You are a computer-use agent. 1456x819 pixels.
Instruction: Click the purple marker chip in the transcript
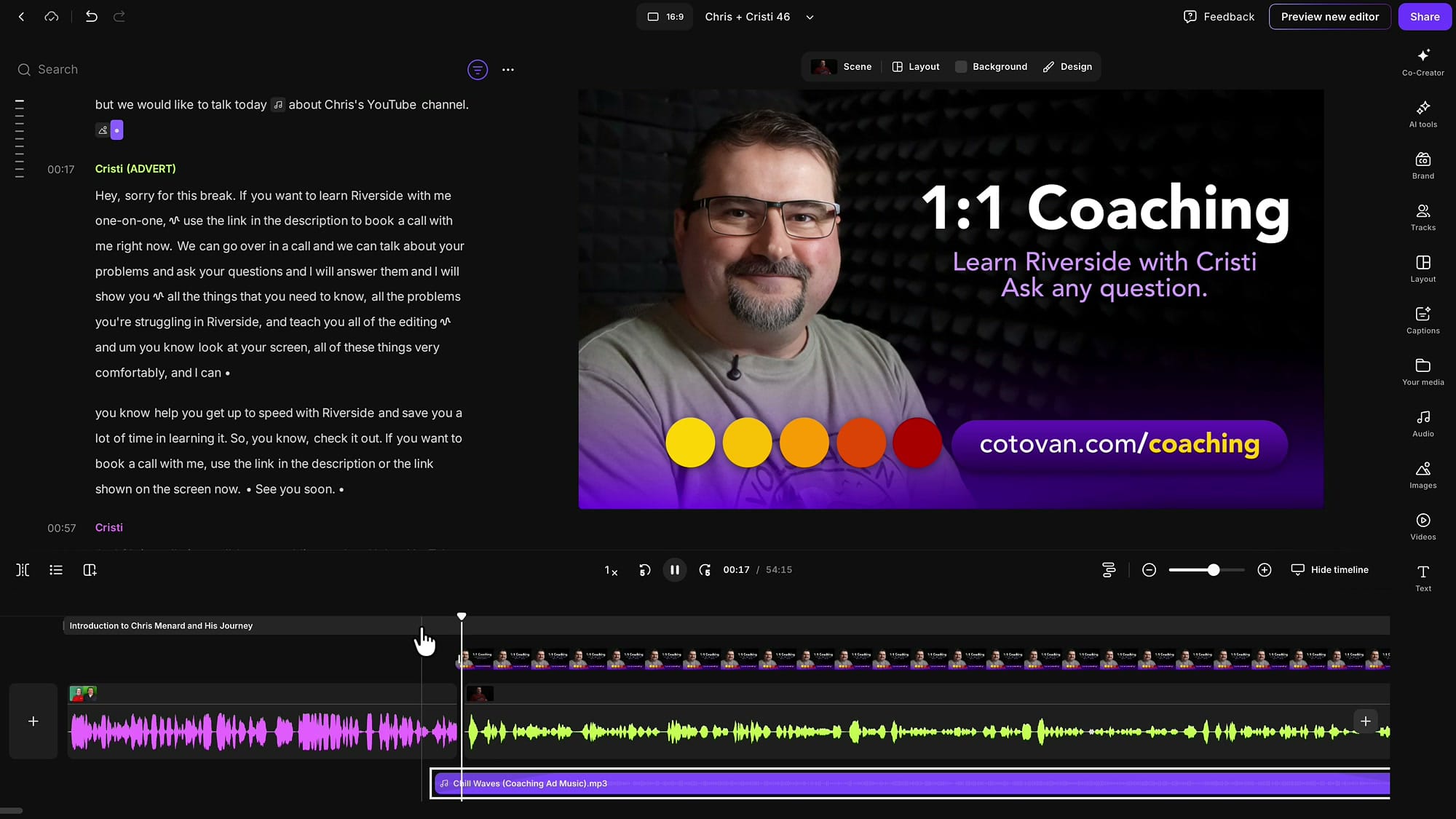[x=116, y=130]
